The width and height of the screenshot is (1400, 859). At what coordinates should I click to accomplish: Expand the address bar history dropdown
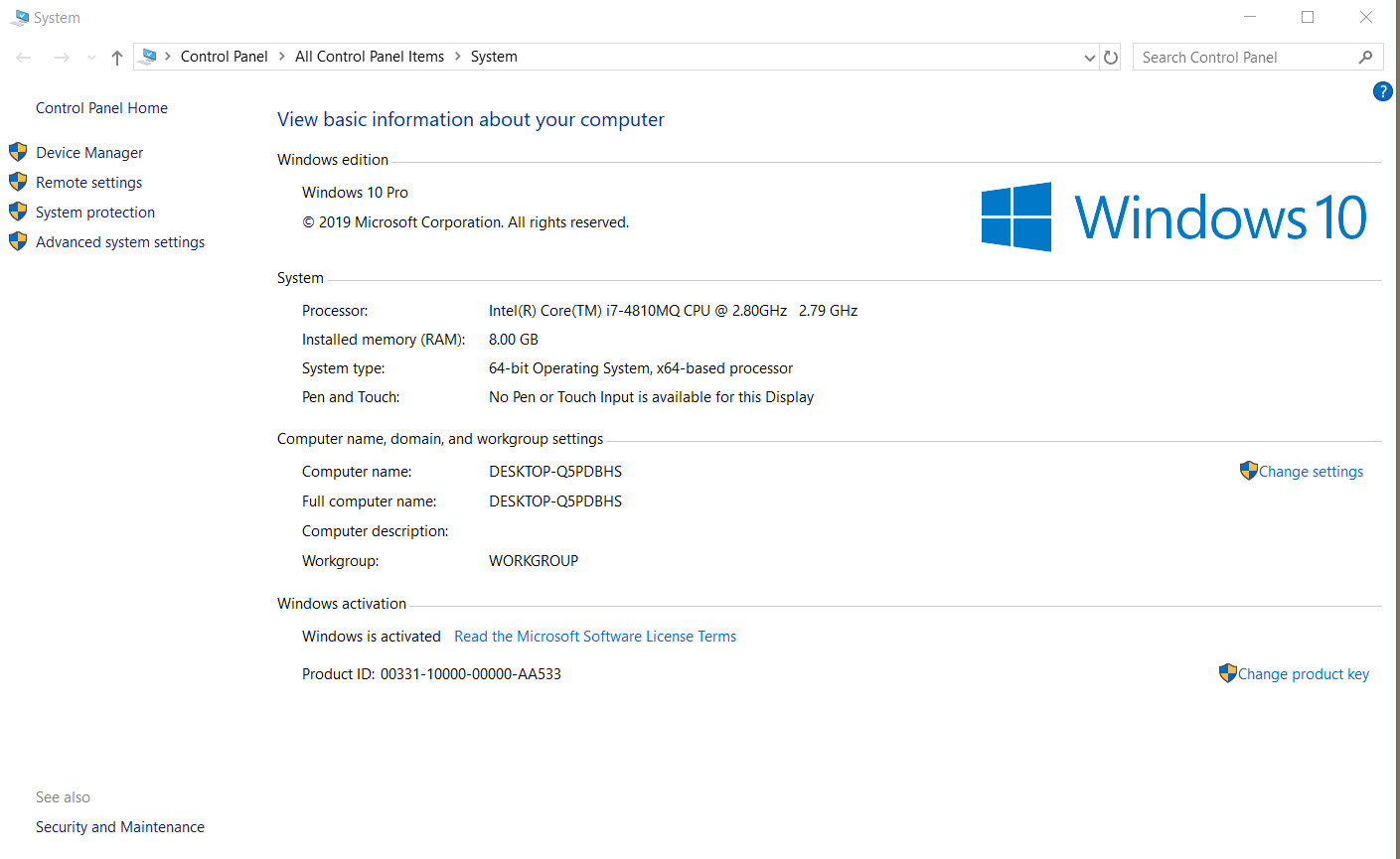1089,58
